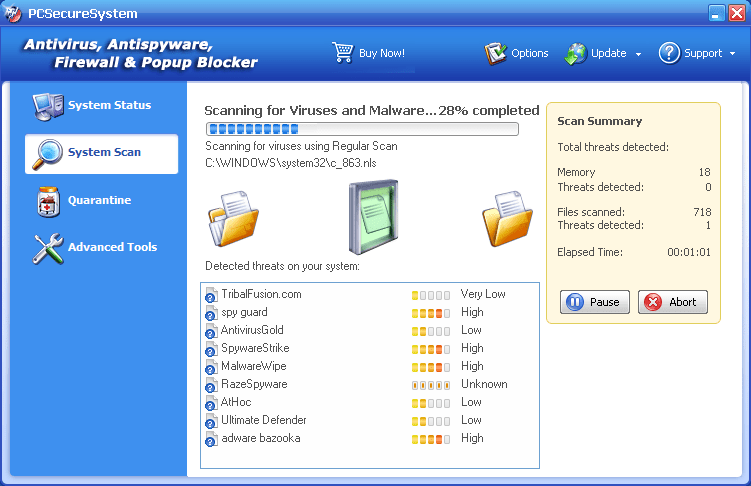Open Options via the checklist icon

click(x=496, y=53)
